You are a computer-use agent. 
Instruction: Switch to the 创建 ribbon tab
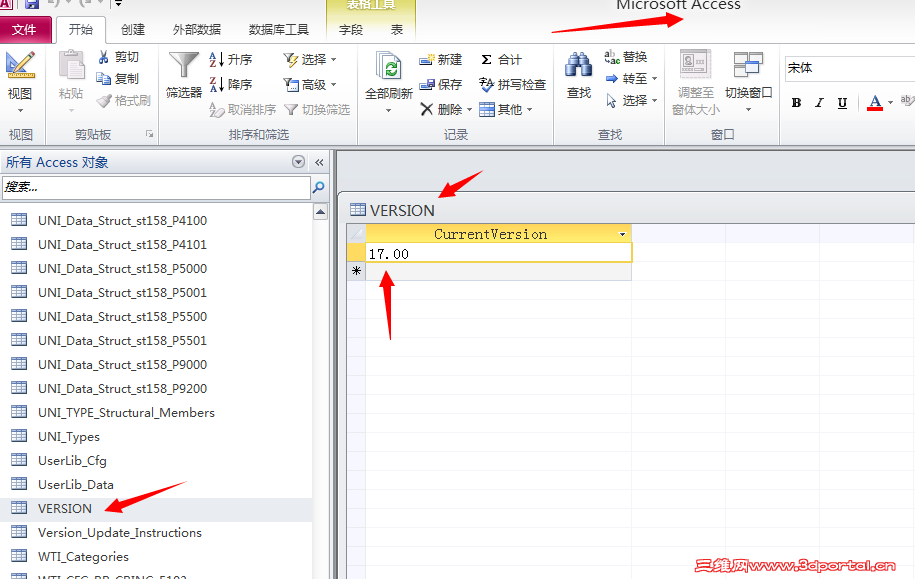coord(135,29)
